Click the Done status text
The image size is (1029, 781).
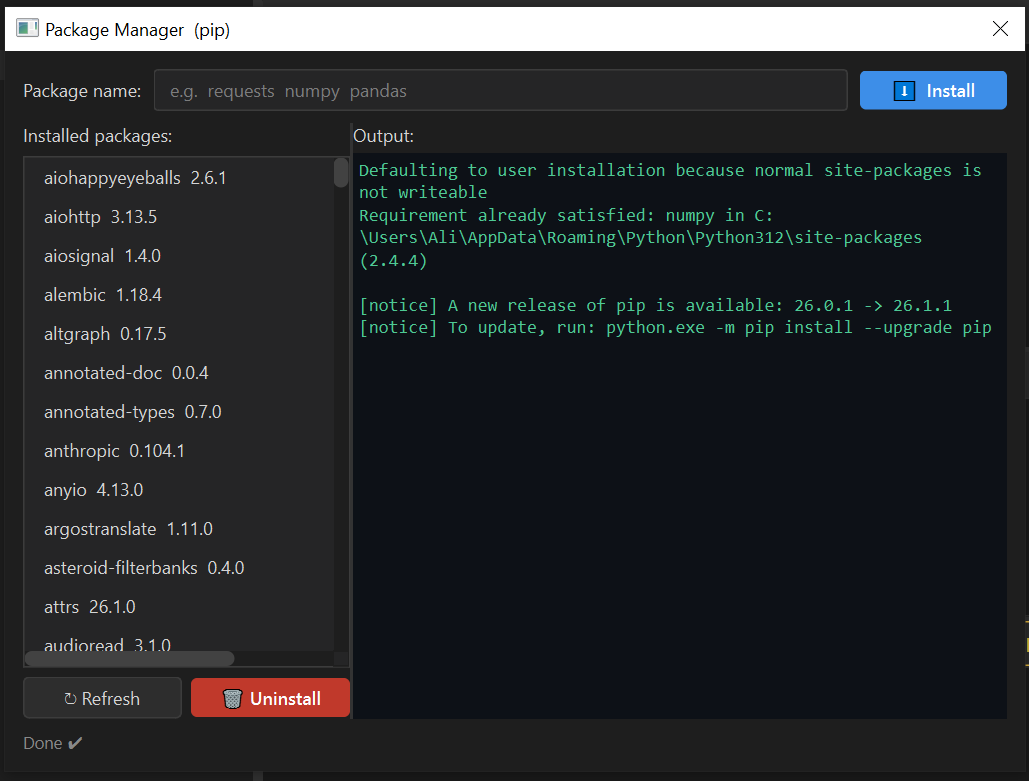coord(52,743)
